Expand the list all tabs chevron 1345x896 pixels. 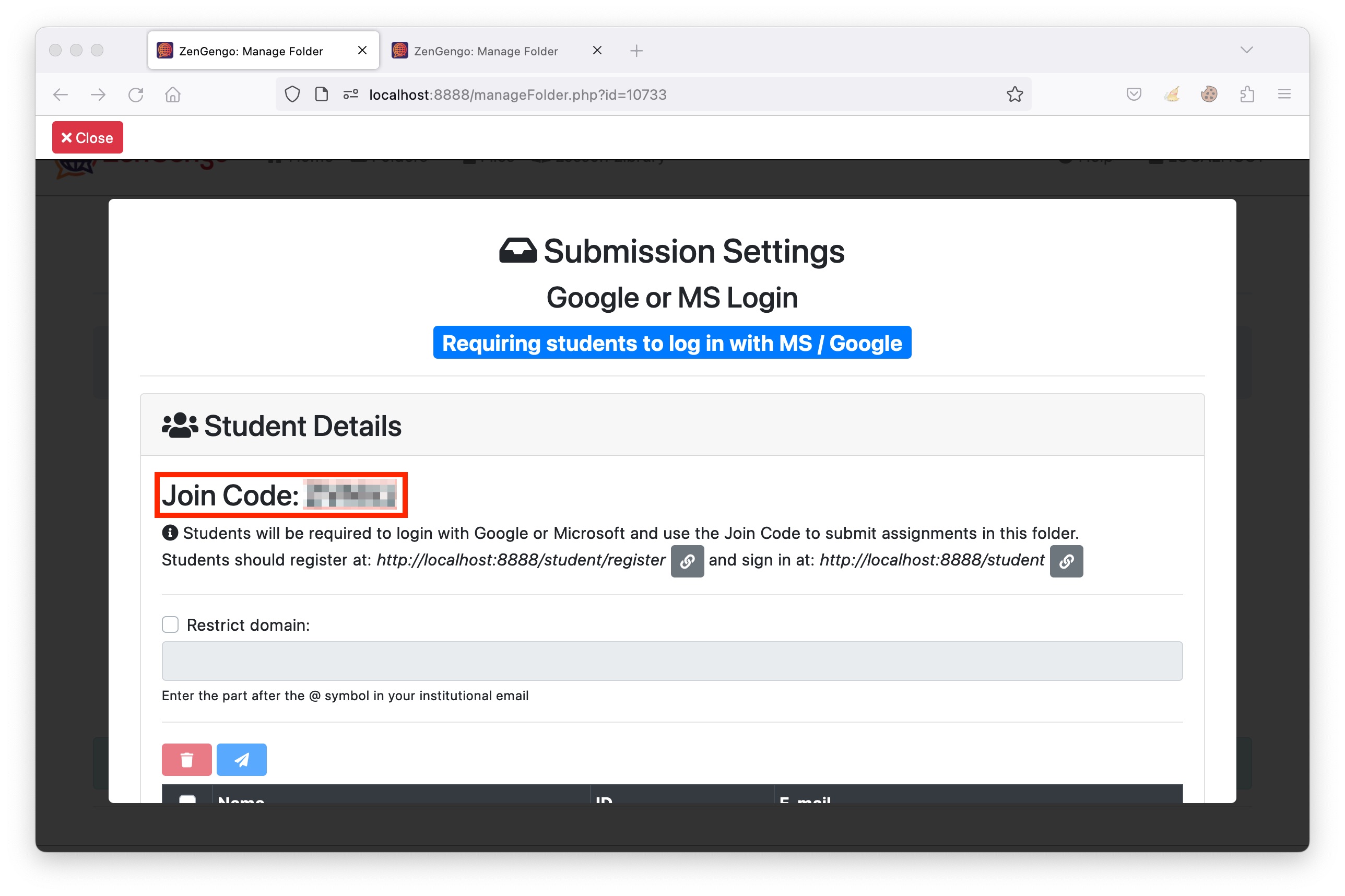coord(1246,50)
